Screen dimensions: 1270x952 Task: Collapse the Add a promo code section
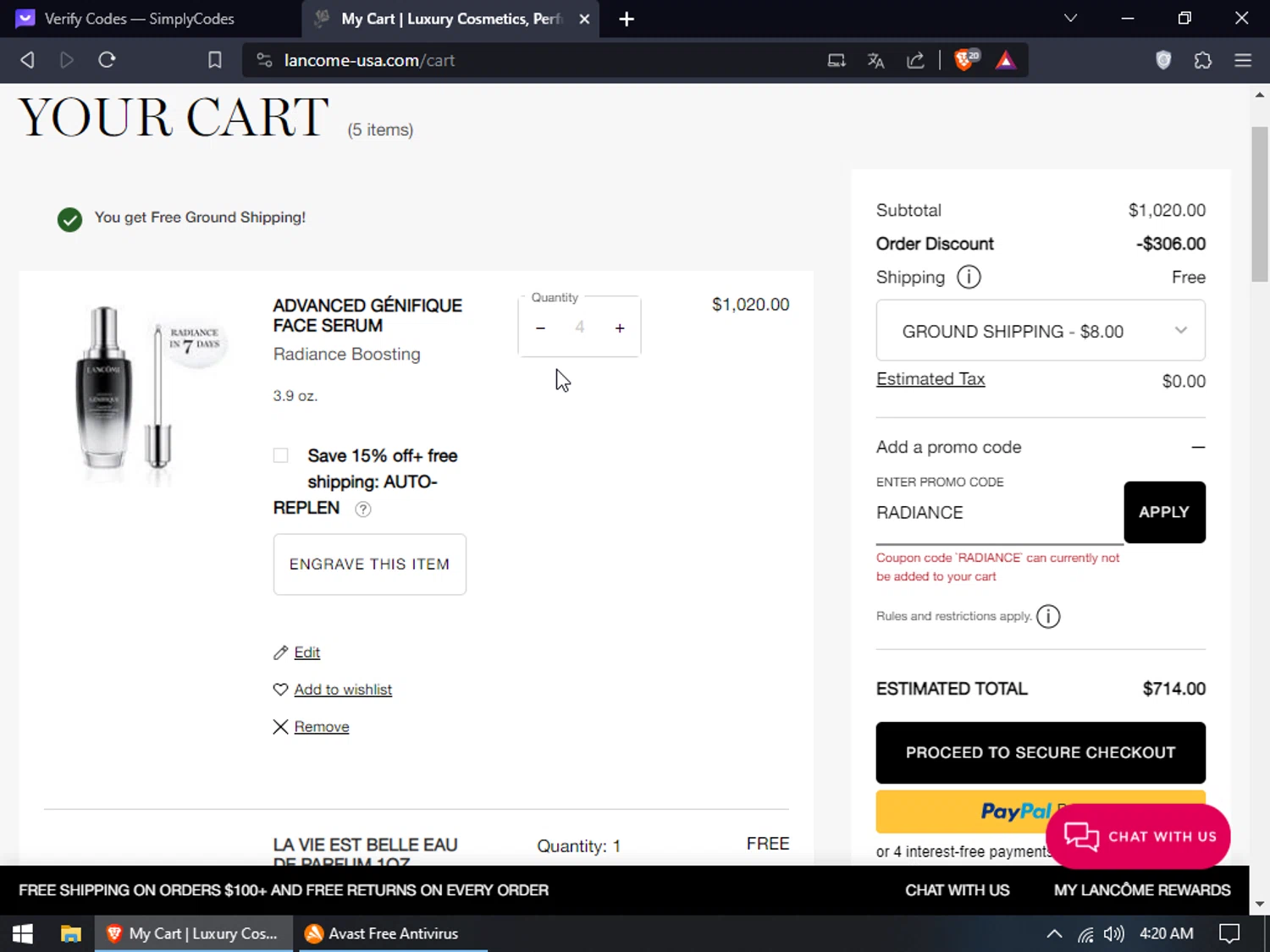1198,447
